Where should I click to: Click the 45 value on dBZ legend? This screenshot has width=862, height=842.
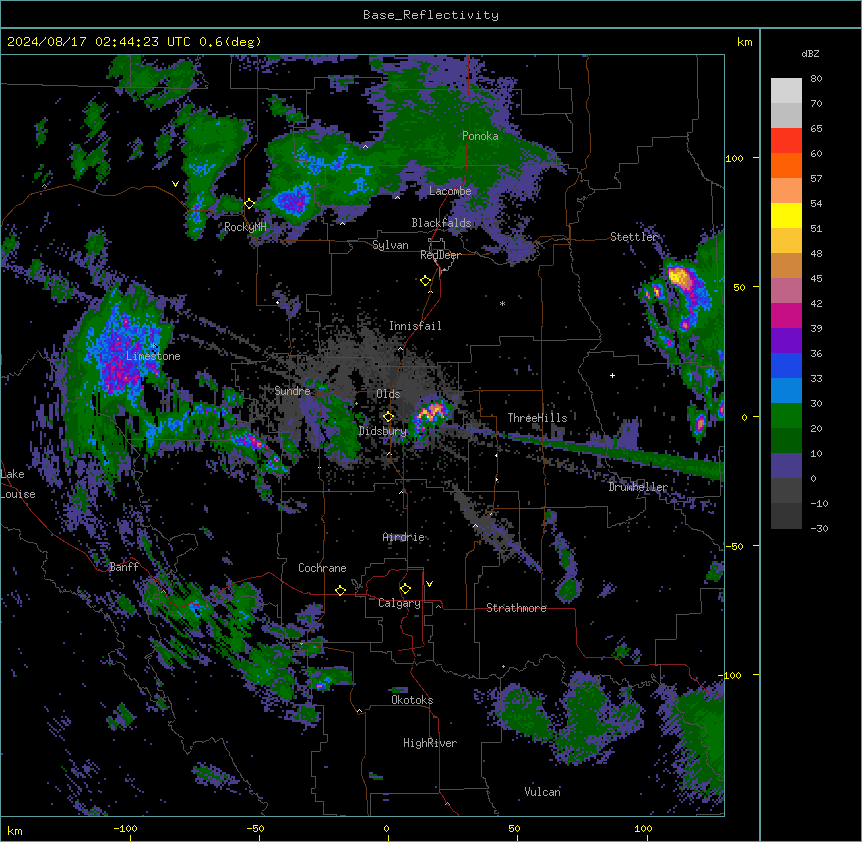point(816,279)
